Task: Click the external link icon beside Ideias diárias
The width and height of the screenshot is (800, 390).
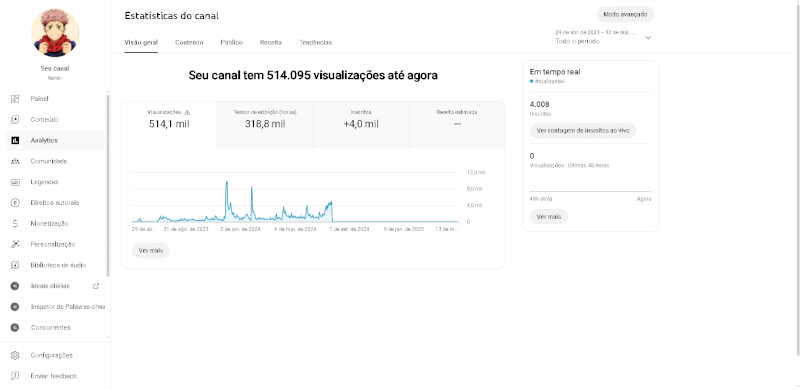Action: point(95,286)
